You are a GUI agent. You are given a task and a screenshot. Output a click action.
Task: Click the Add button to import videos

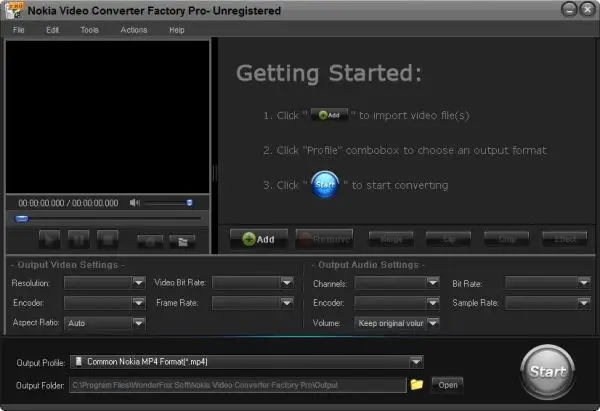[259, 239]
